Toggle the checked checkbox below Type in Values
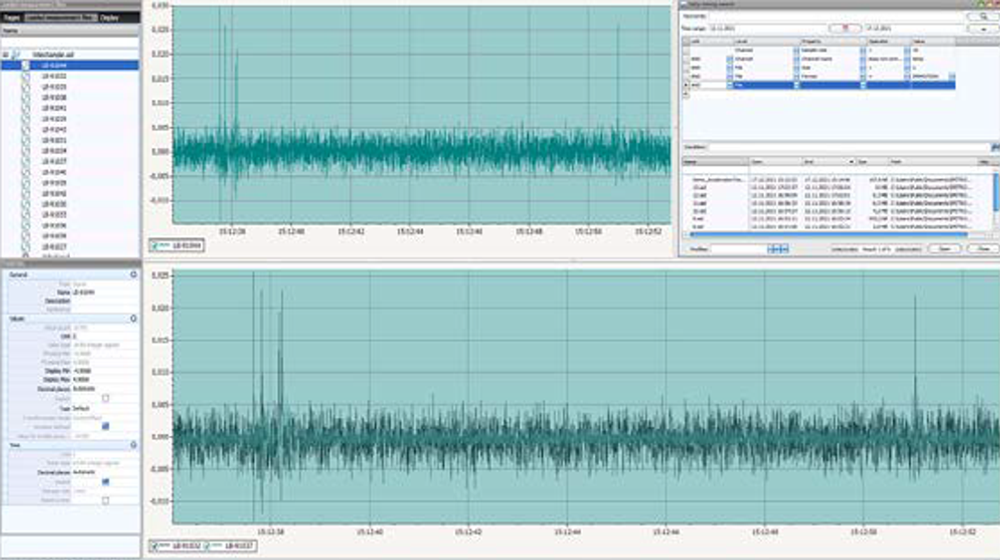Viewport: 1000px width, 560px height. coord(105,426)
